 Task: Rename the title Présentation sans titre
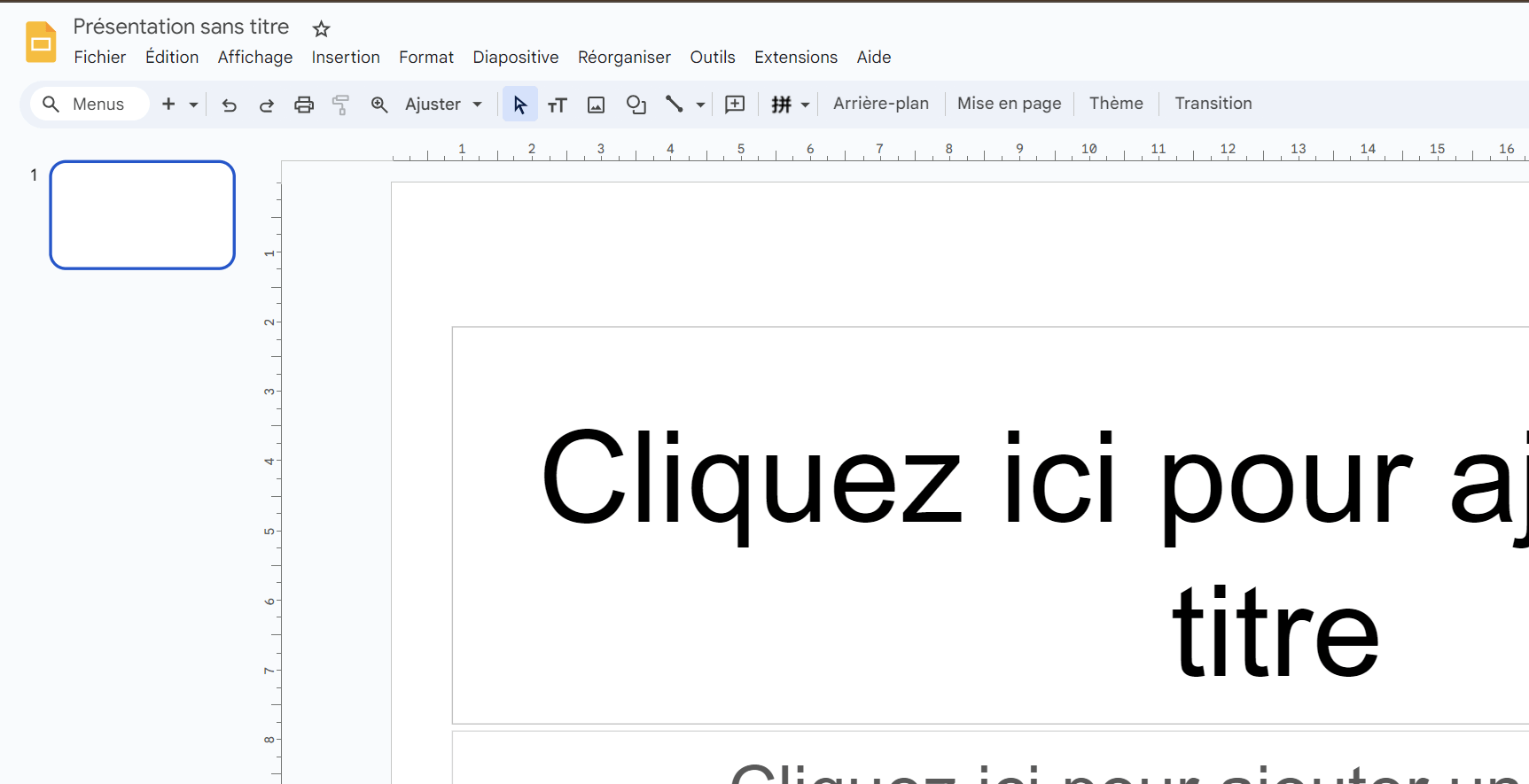[181, 27]
